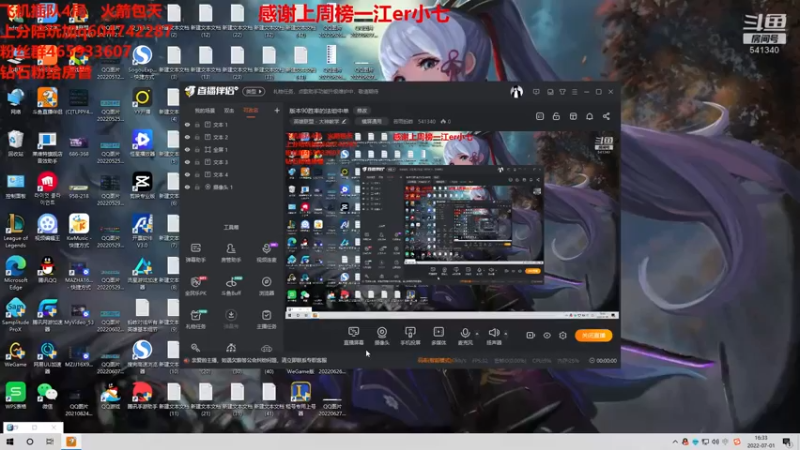Image resolution: width=800 pixels, height=450 pixels.
Task: Select the League of Legends desktop icon
Action: tap(15, 231)
